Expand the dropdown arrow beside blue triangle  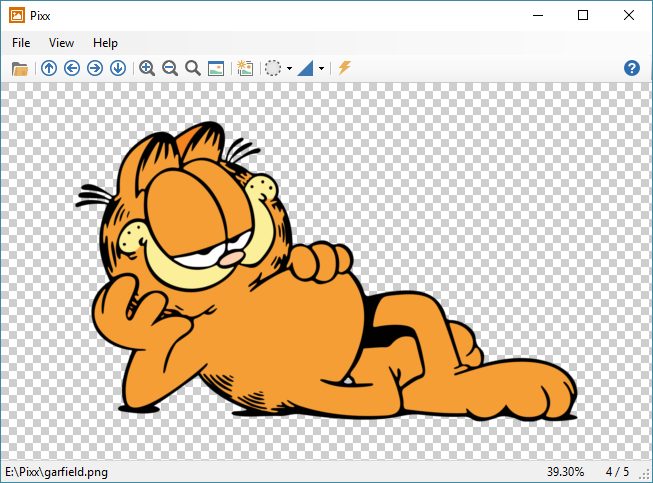321,69
